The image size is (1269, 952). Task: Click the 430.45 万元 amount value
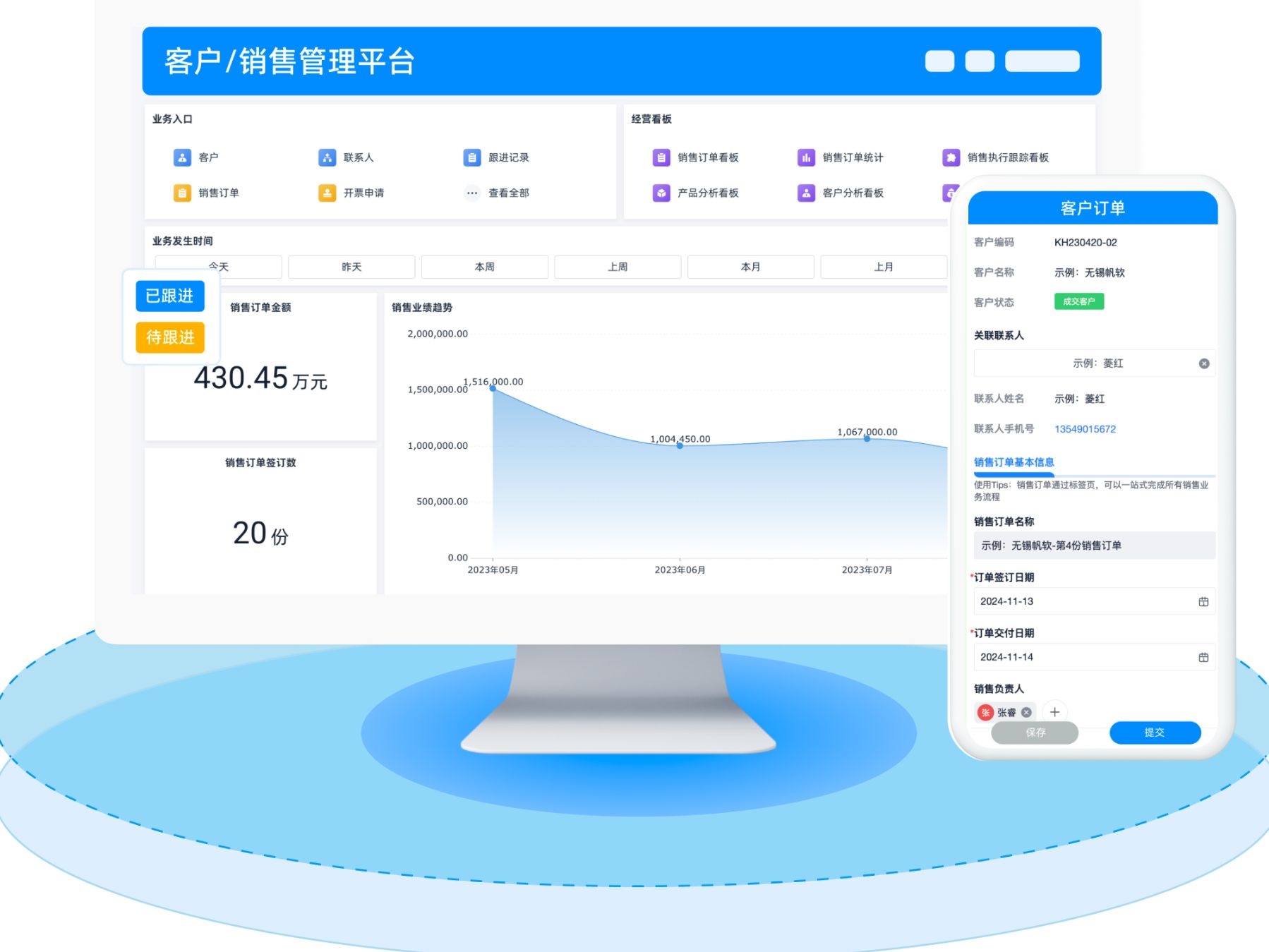tap(260, 378)
